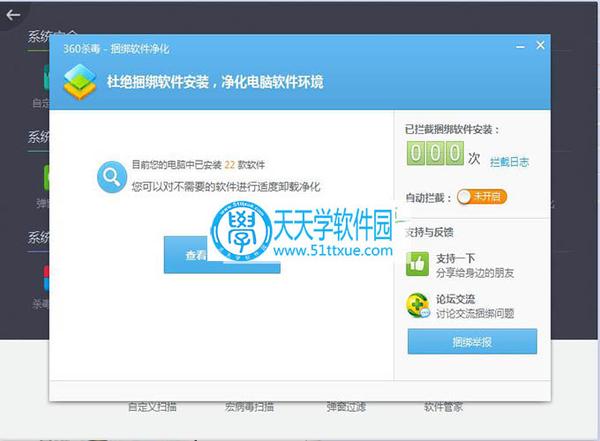Click 讨论交流捆绑问题 text
The image size is (600, 441).
[x=475, y=314]
